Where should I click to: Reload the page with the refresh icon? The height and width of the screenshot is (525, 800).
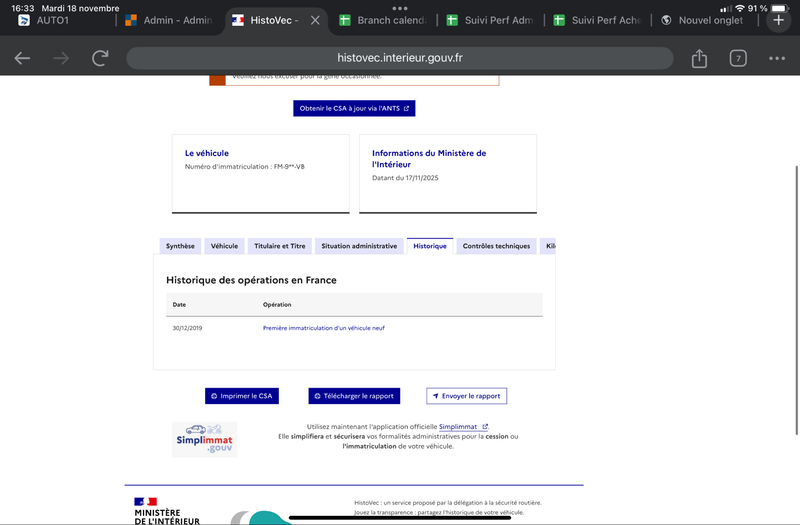(100, 59)
